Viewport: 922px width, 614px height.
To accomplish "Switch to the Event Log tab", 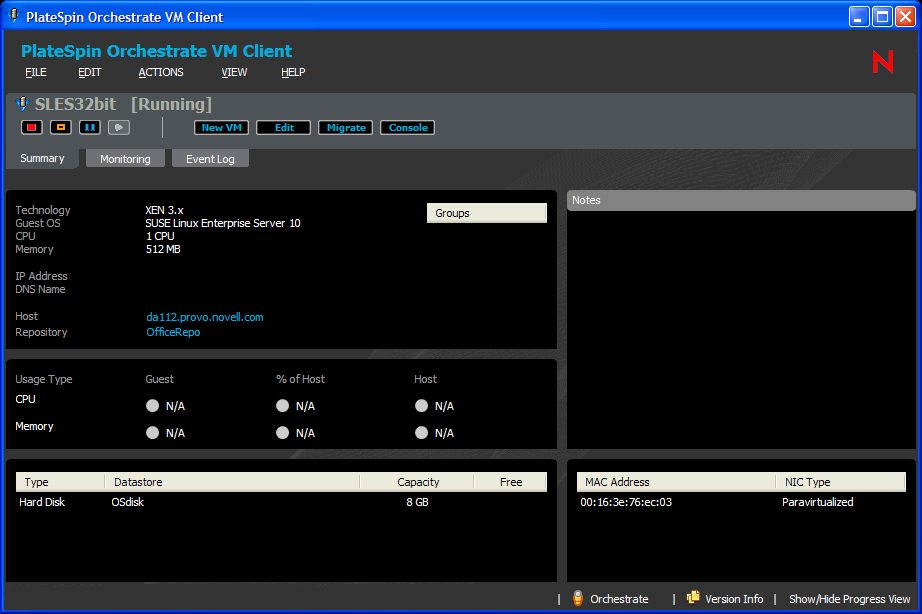I will pos(210,159).
